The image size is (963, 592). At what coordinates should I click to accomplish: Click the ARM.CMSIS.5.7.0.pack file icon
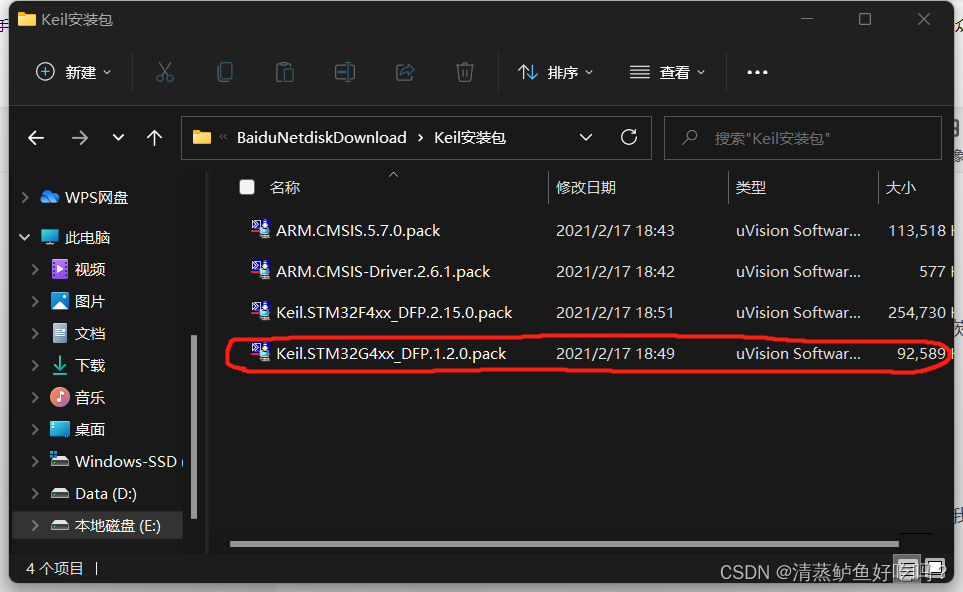pyautogui.click(x=260, y=229)
